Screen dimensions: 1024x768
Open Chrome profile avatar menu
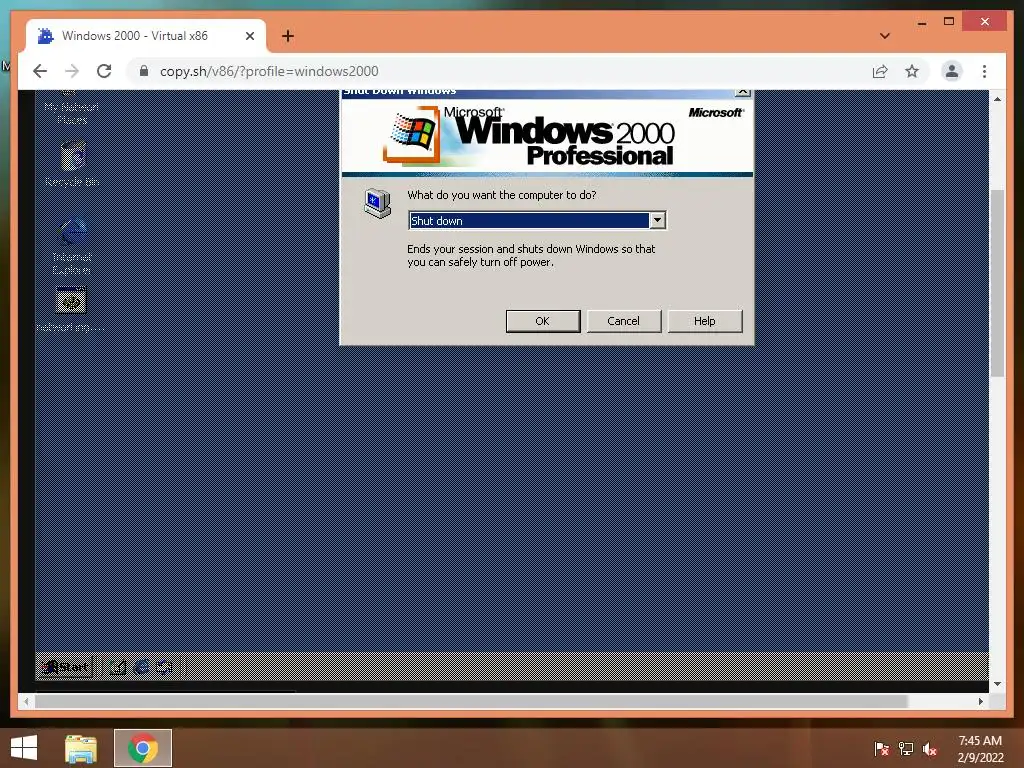click(952, 71)
